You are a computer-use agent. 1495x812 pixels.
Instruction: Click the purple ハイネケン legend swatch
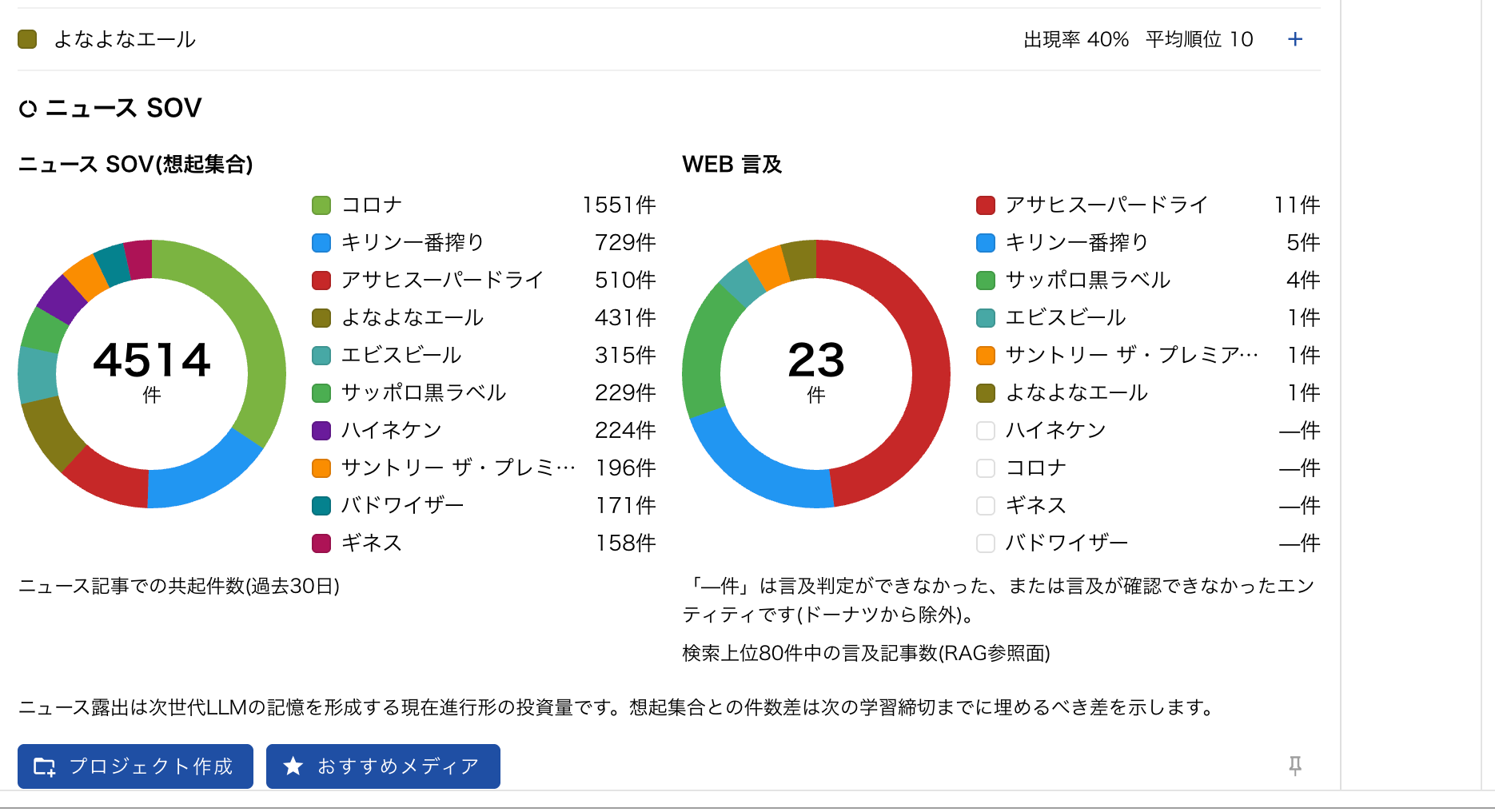coord(321,431)
